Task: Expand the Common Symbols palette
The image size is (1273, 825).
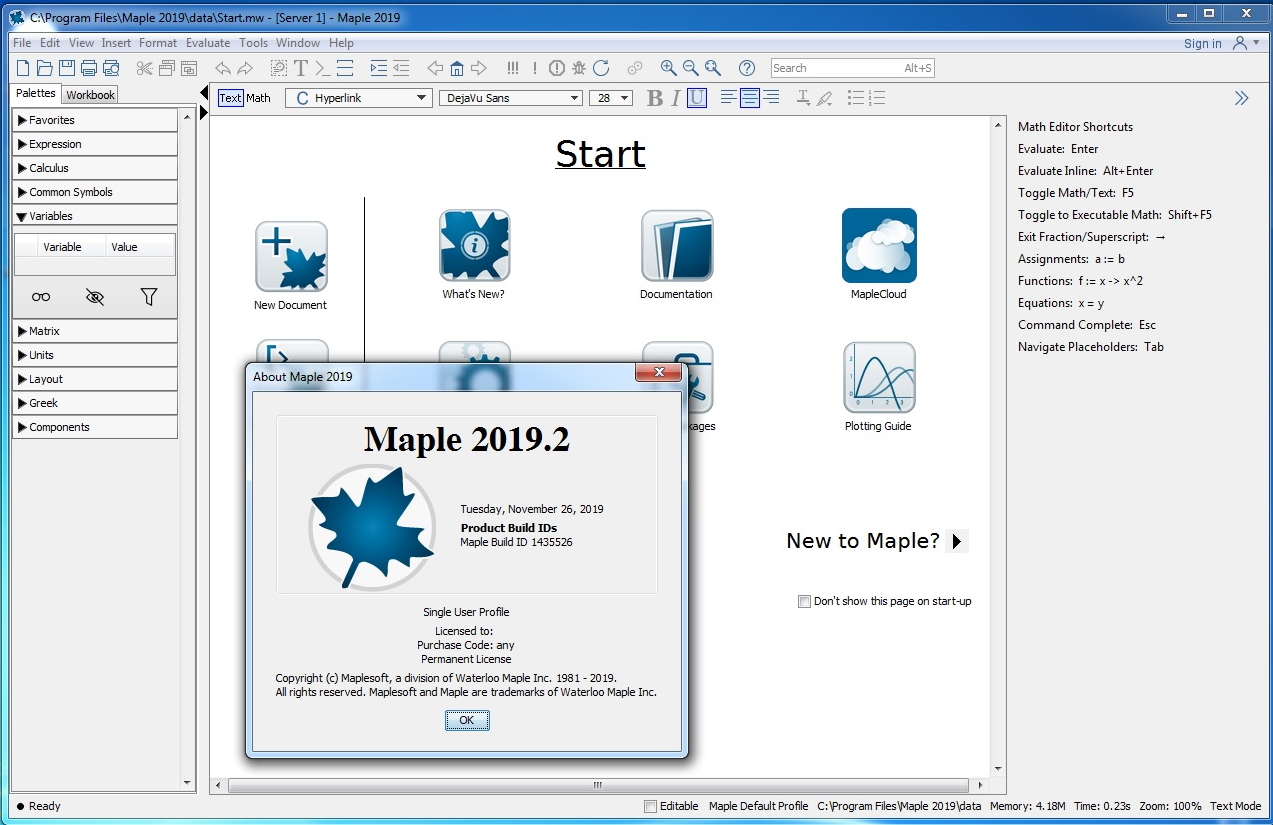Action: [95, 192]
